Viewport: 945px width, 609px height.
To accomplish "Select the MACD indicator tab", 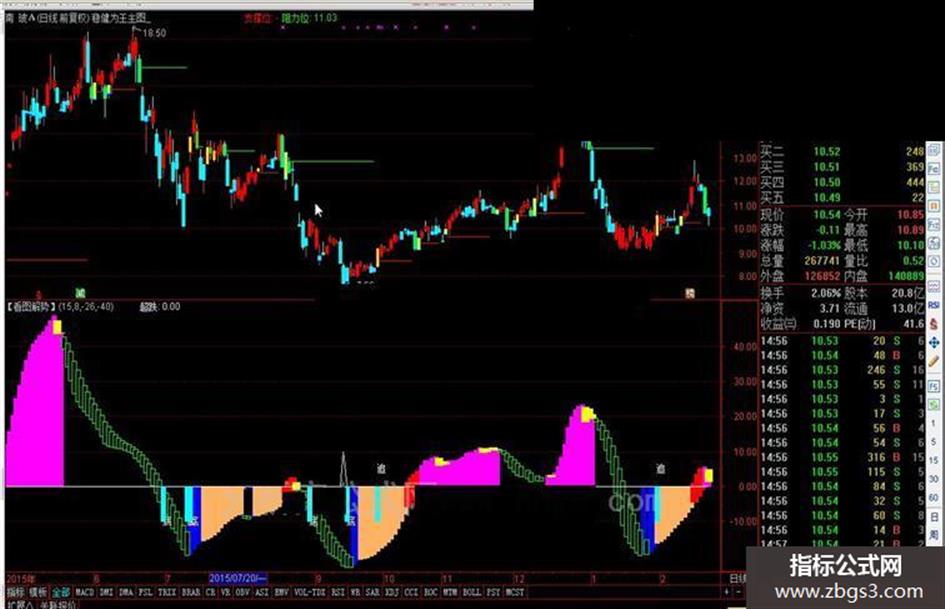I will [85, 593].
